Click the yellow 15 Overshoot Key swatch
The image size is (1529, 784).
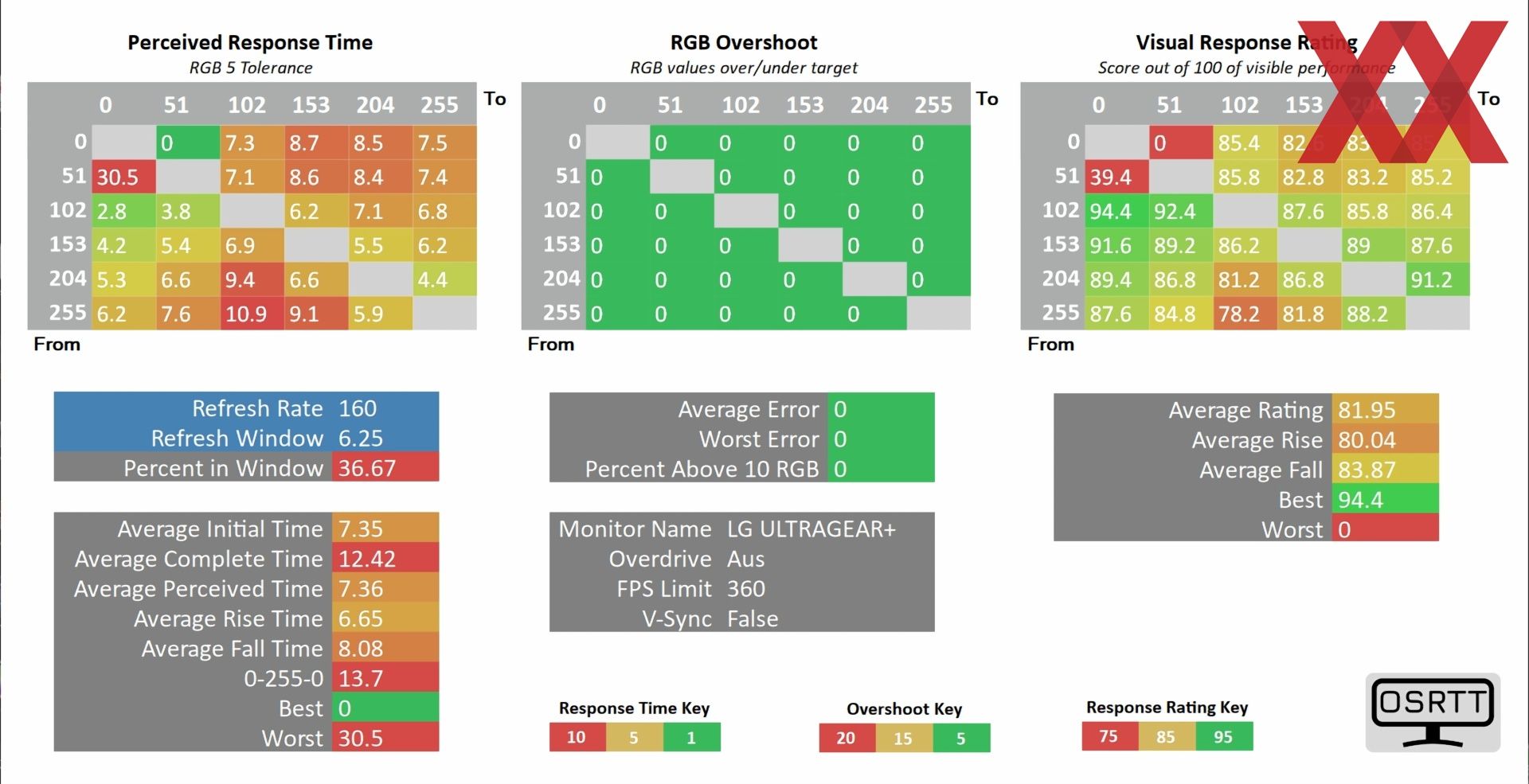[x=904, y=738]
